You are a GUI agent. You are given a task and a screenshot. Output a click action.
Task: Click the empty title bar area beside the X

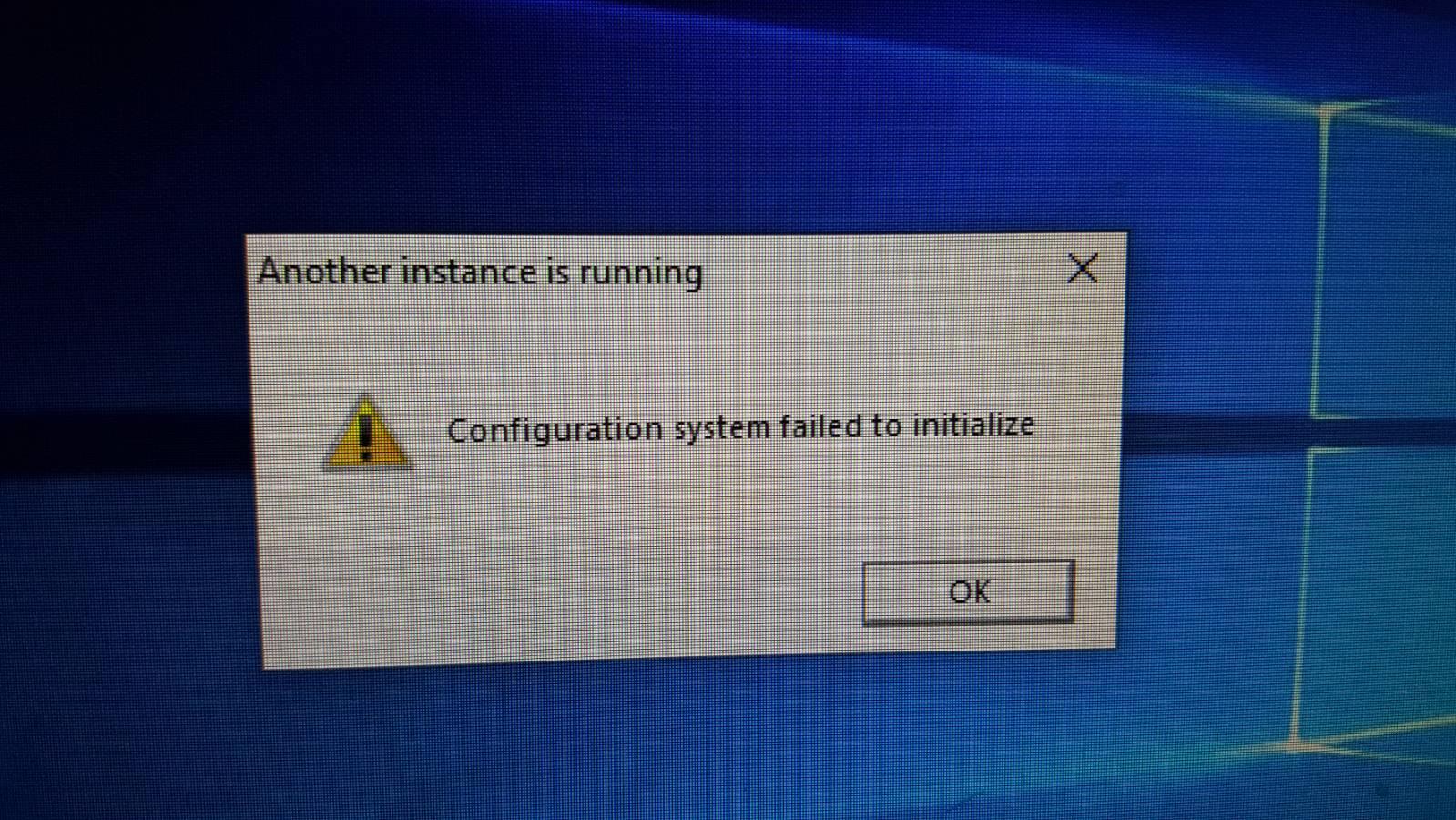tap(883, 271)
